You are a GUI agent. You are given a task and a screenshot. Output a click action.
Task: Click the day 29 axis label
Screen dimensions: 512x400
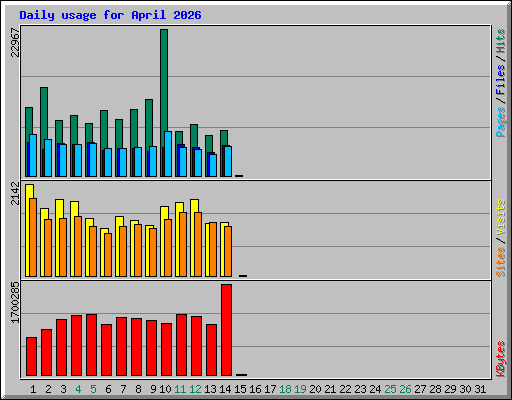(x=450, y=389)
